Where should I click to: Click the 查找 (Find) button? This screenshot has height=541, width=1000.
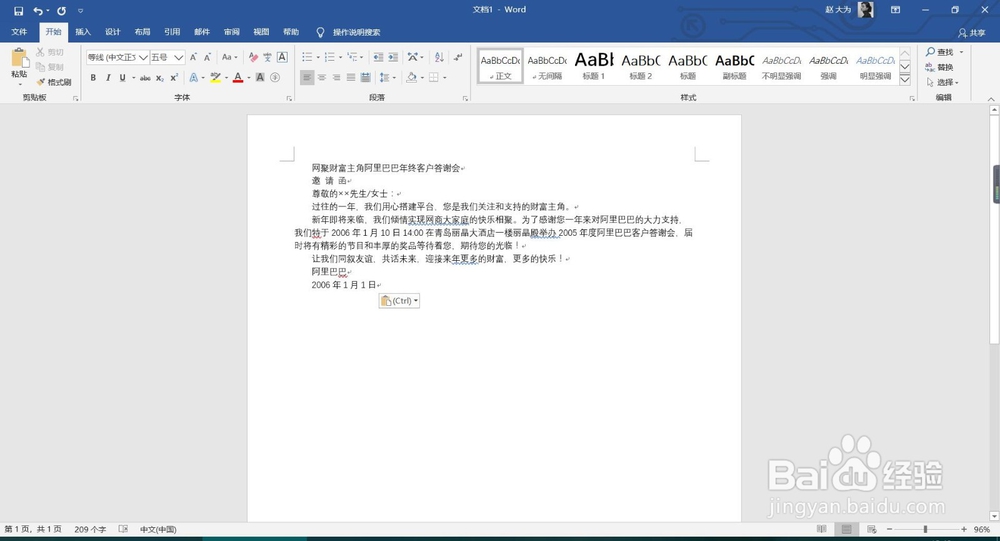(x=945, y=52)
